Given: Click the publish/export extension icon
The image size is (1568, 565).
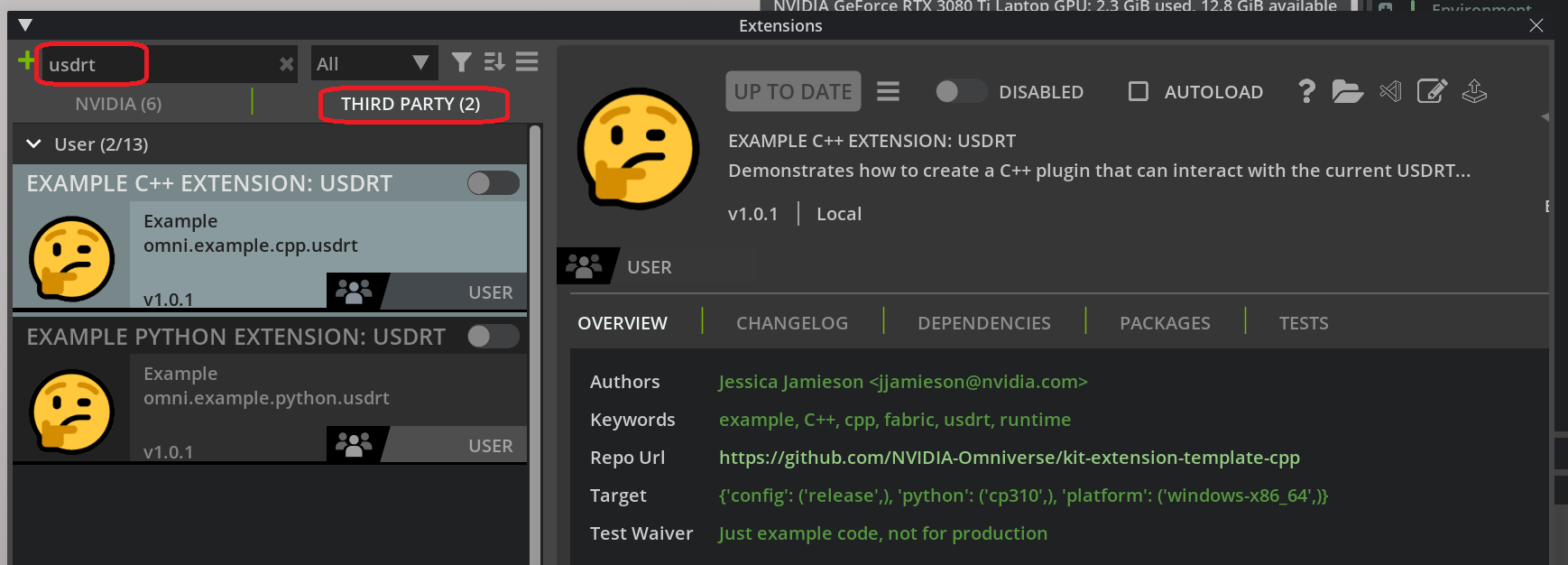Looking at the screenshot, I should 1474,91.
